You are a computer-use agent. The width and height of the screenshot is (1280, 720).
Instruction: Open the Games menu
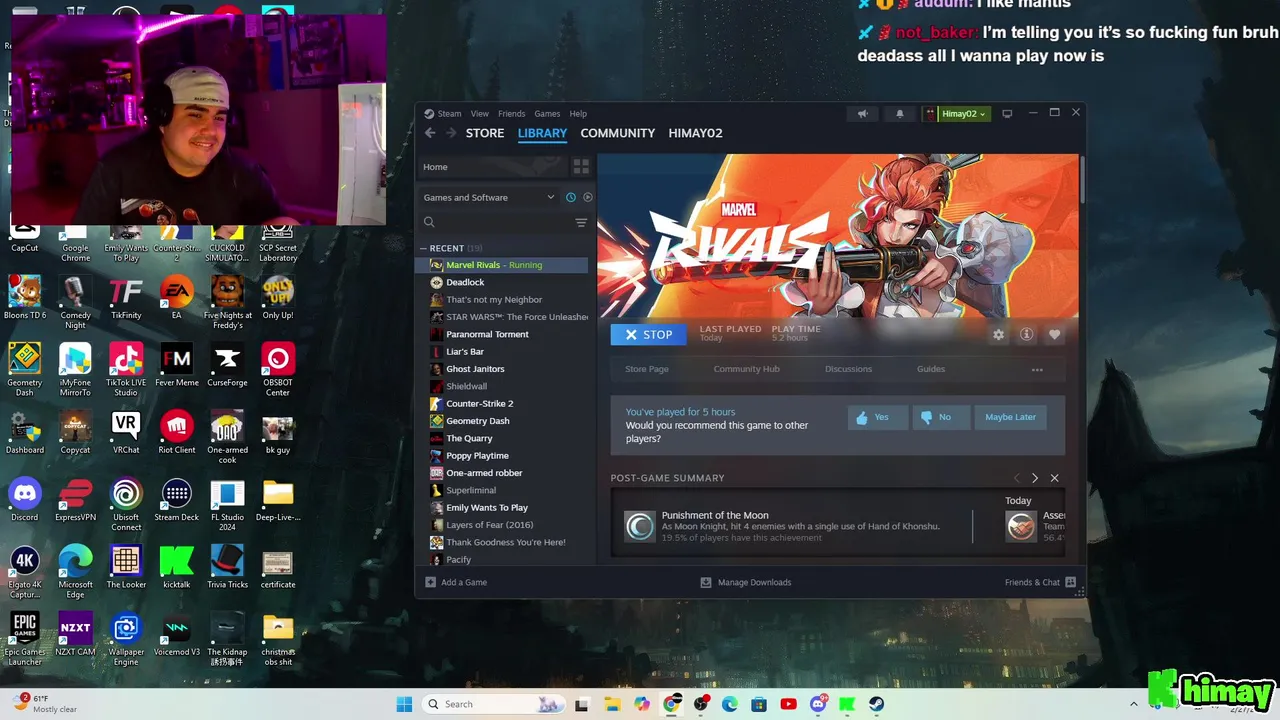[547, 114]
